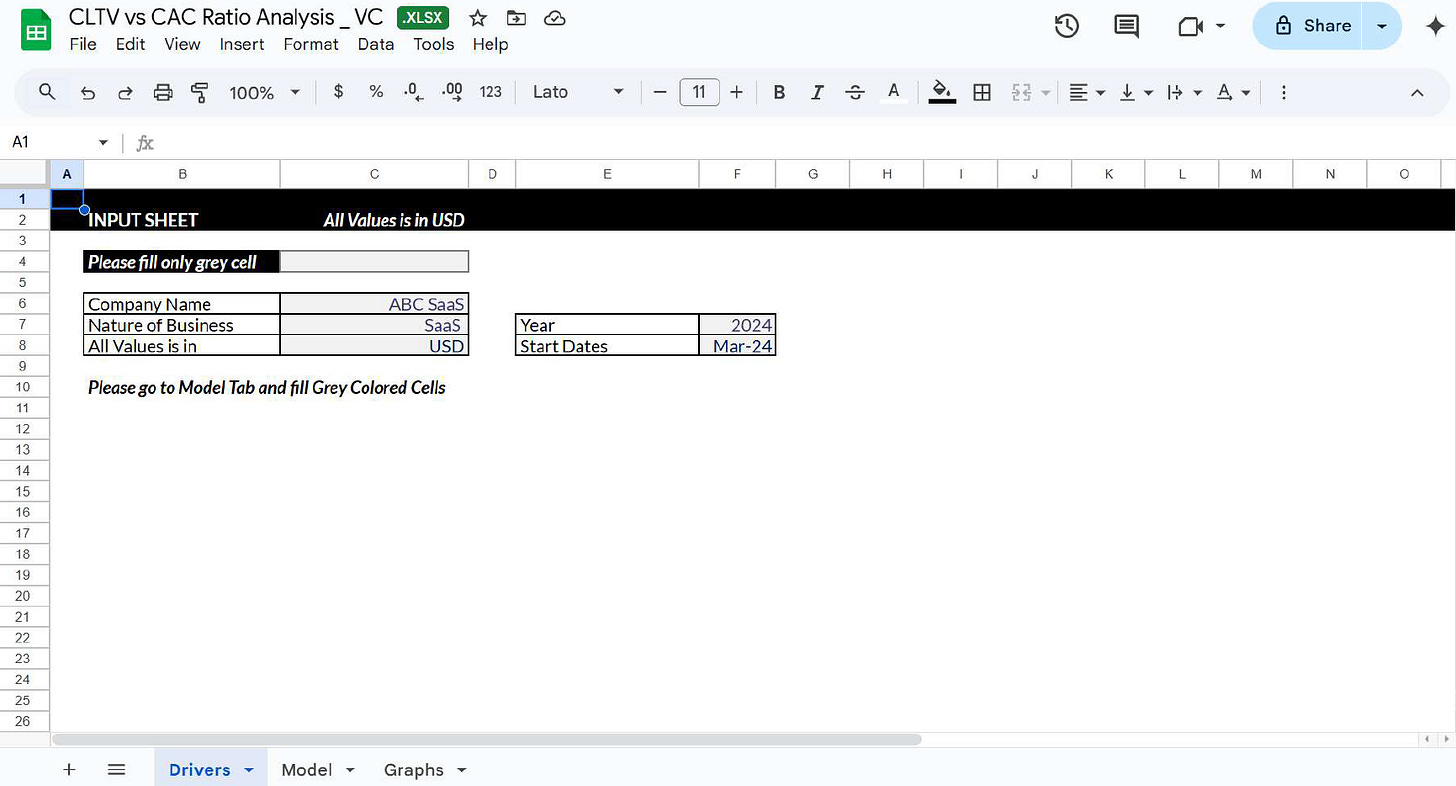Open the zoom level dropdown
The height and width of the screenshot is (786, 1456).
(263, 92)
